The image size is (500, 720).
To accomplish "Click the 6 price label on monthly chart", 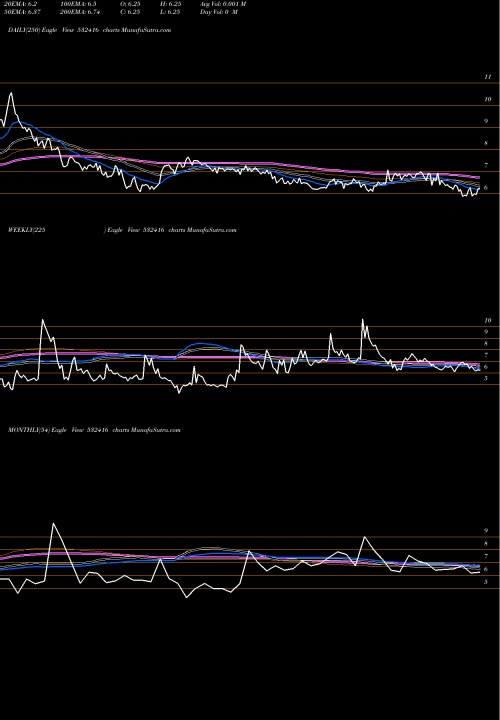I will [486, 569].
